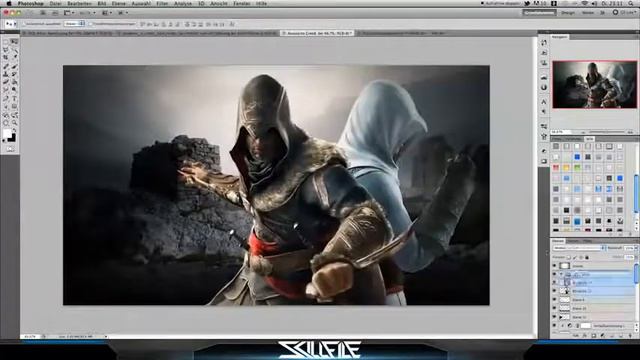This screenshot has width=640, height=360.
Task: Select the Move tool
Action: (14, 42)
